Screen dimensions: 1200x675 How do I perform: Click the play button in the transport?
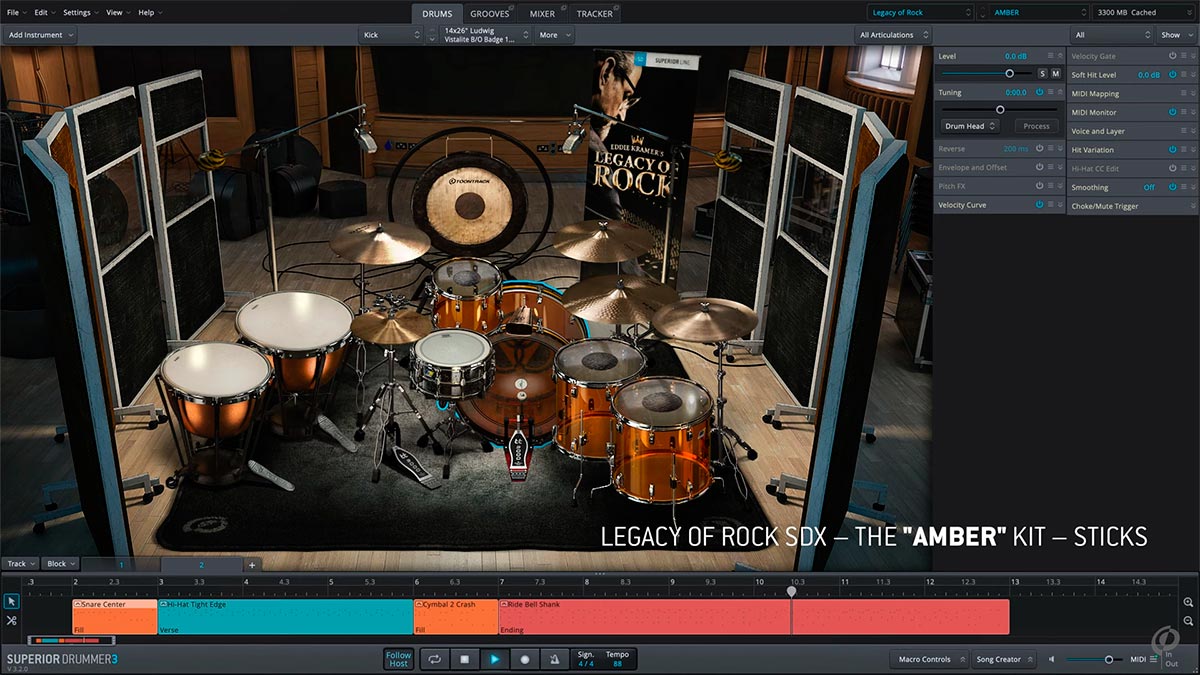pos(495,659)
